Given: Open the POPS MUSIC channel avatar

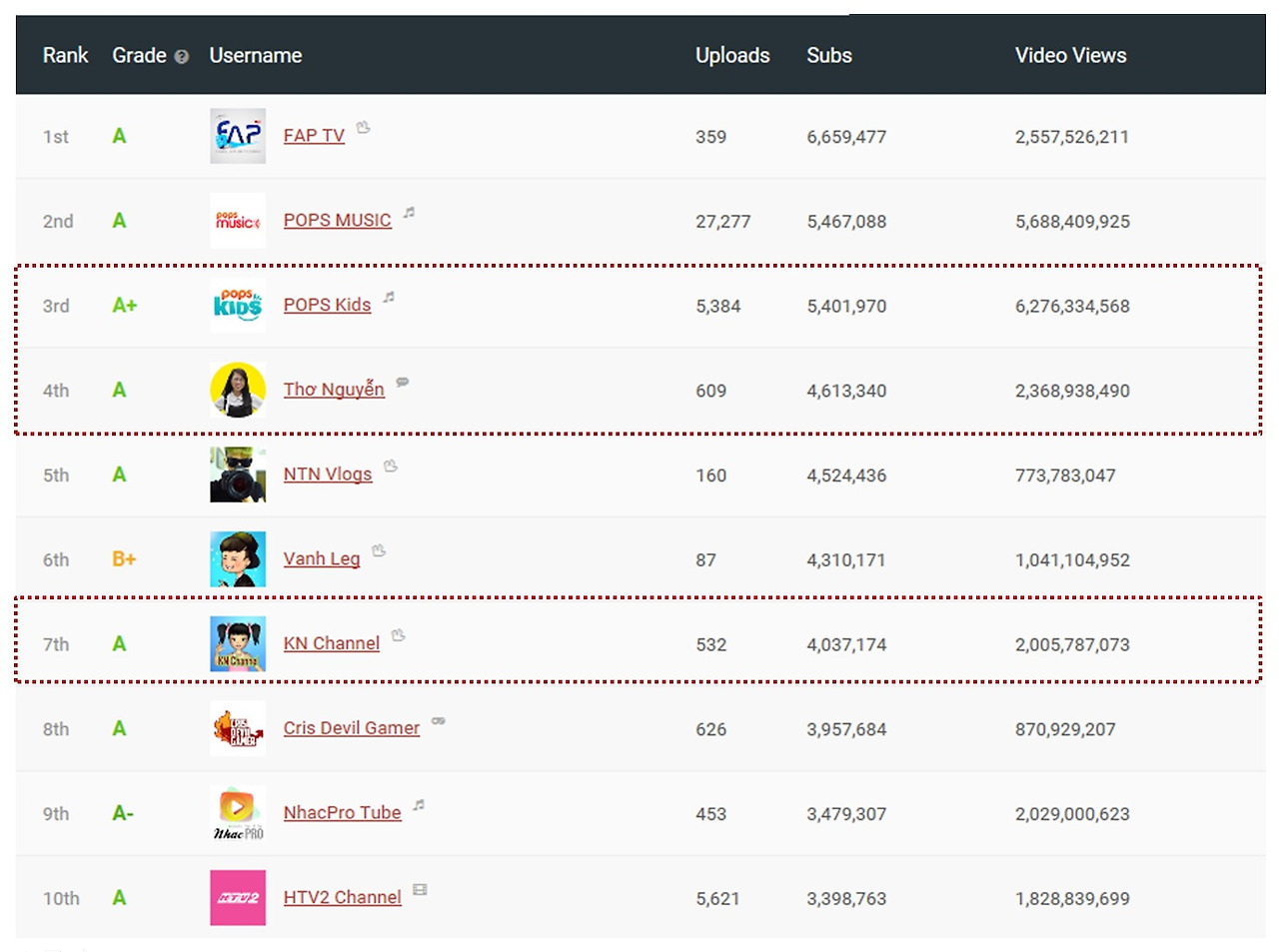Looking at the screenshot, I should click(238, 221).
